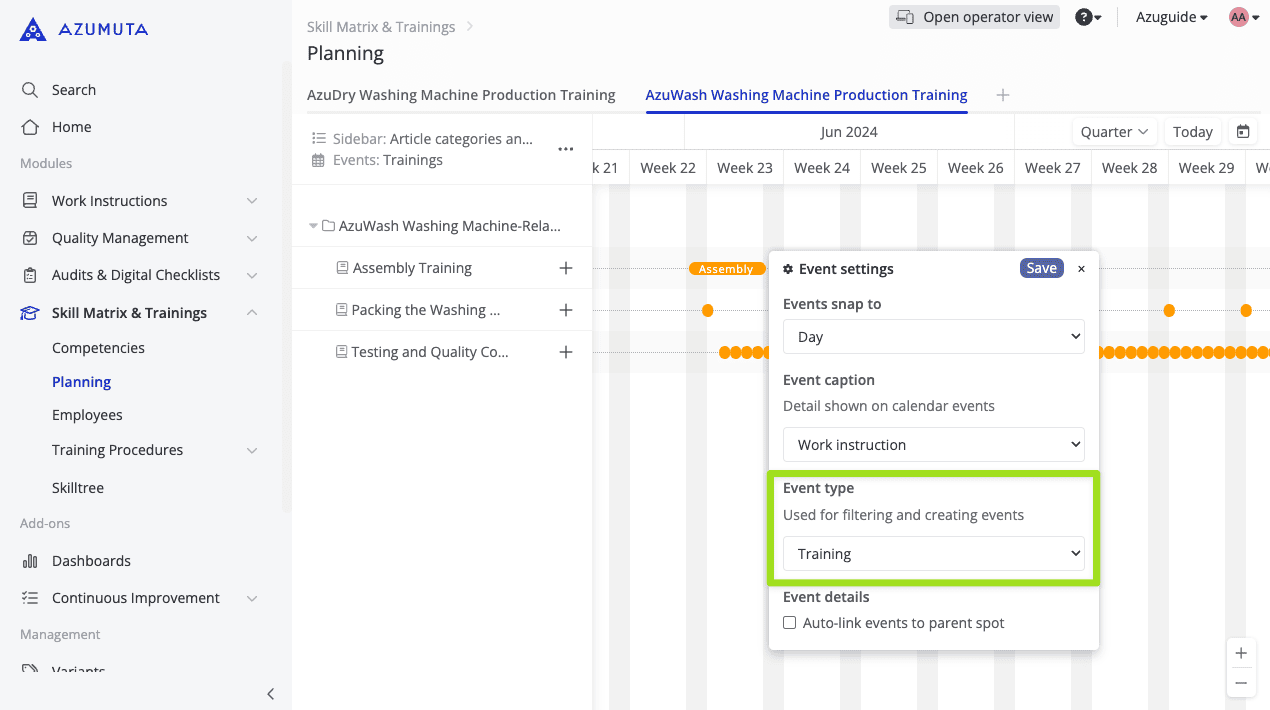This screenshot has width=1270, height=710.
Task: Add event to Assembly Training row
Action: point(566,268)
